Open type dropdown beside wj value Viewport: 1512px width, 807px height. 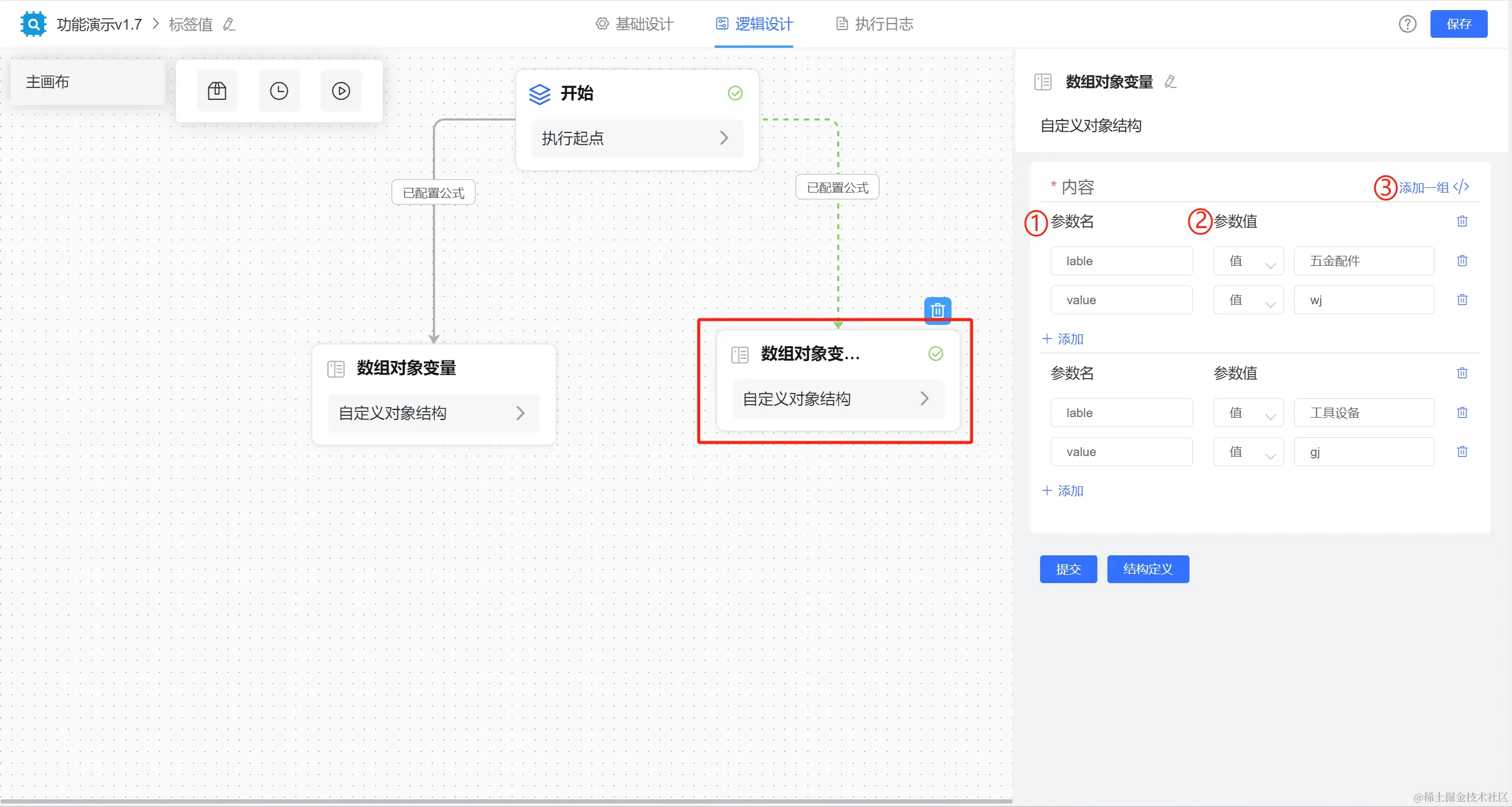point(1248,300)
